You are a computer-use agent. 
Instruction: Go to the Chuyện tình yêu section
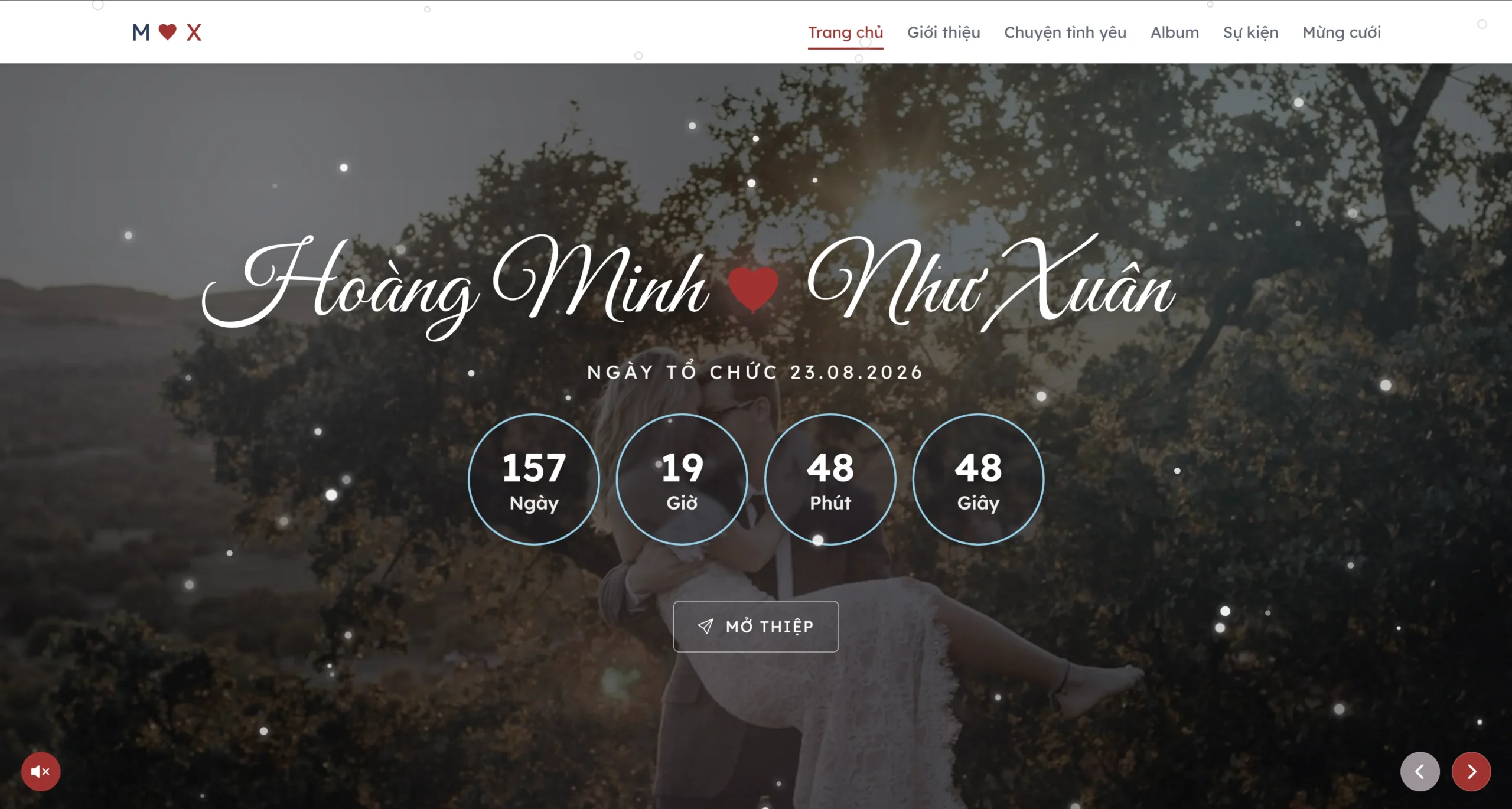pyautogui.click(x=1065, y=32)
